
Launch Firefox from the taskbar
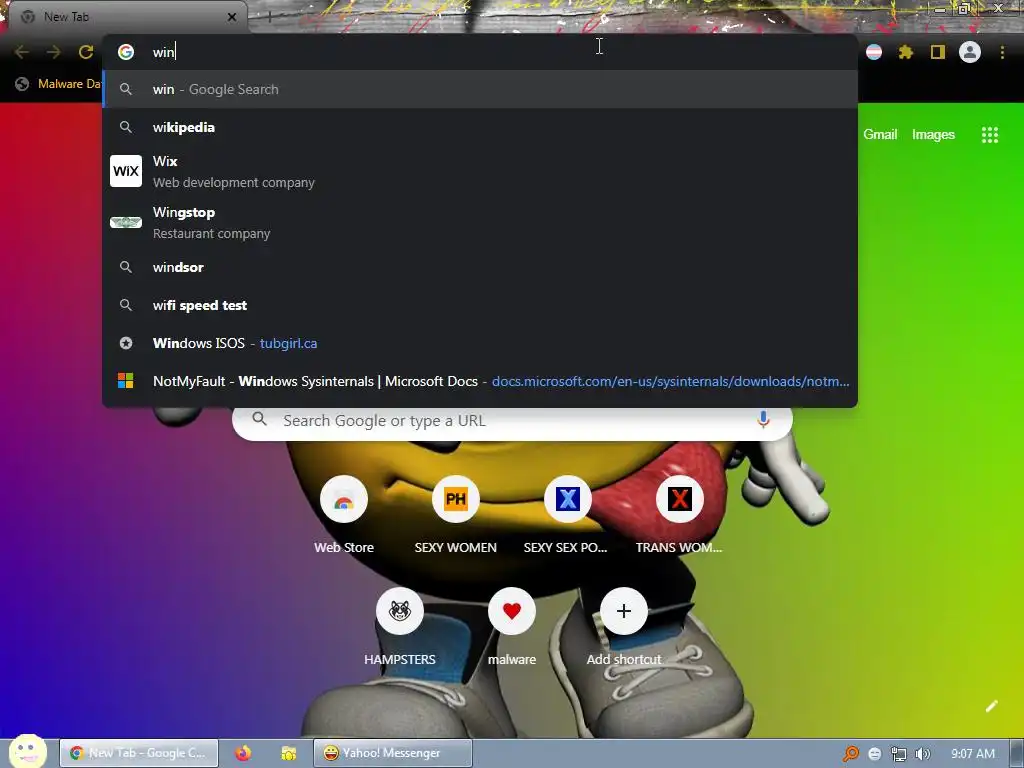[x=243, y=753]
